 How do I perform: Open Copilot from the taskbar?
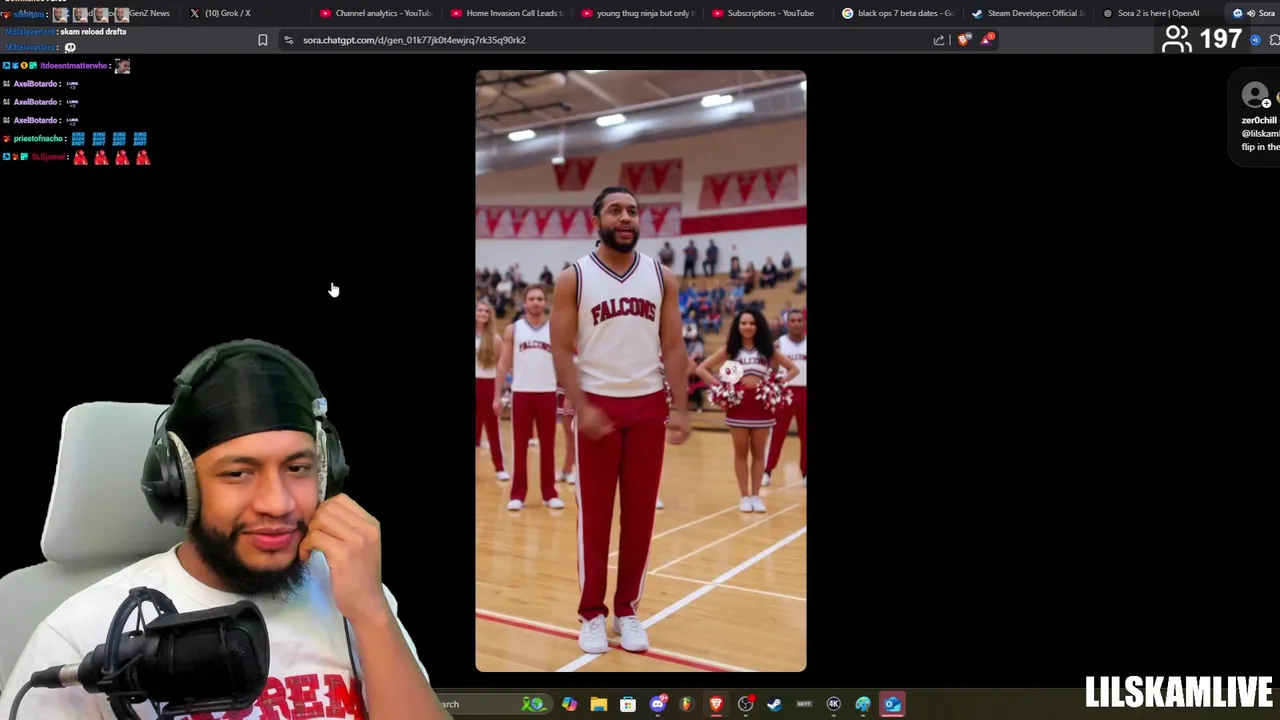pyautogui.click(x=569, y=704)
